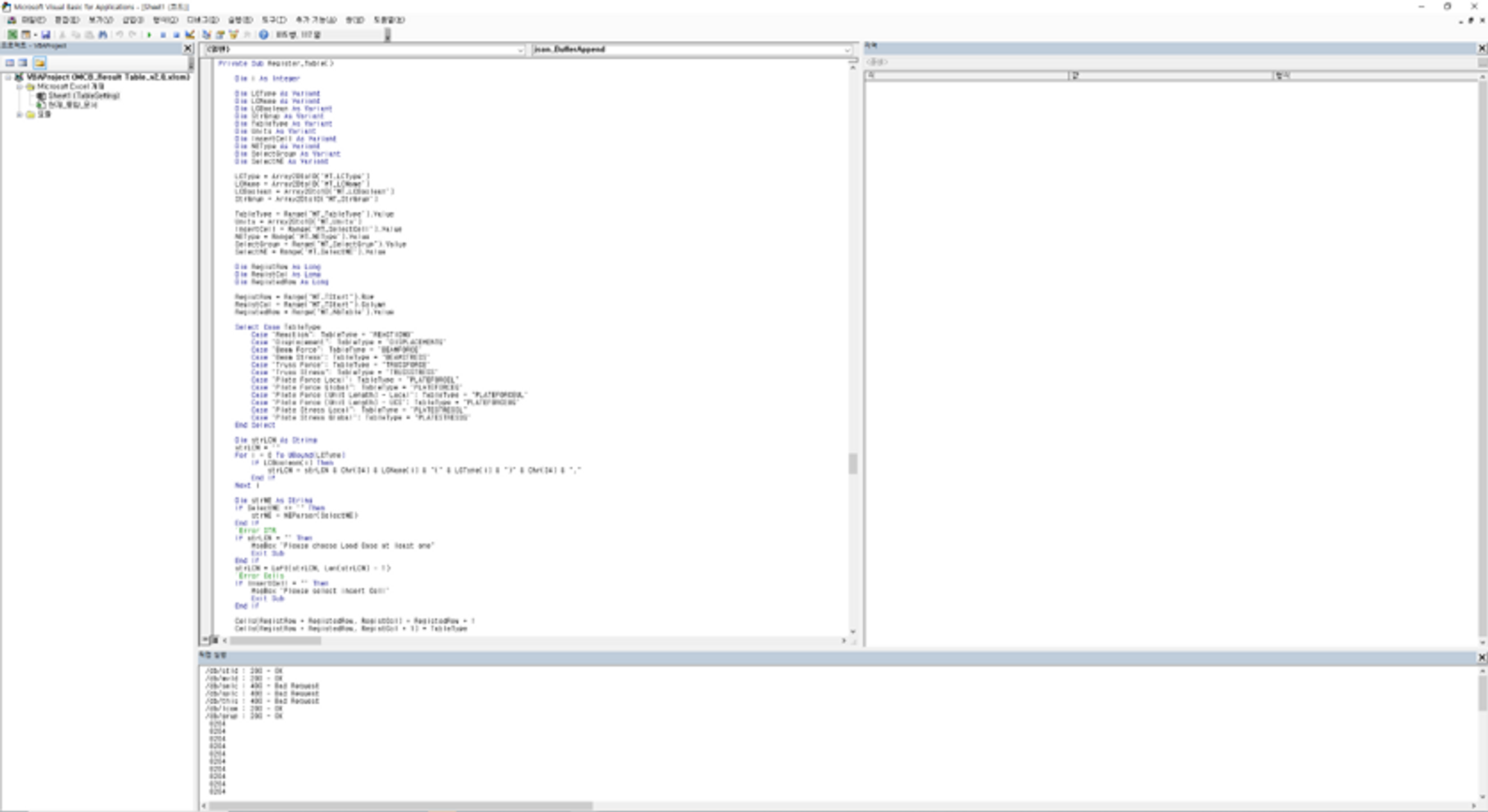Open the json_BufferAppend procedure dropdown
Screen dimensions: 1488x812
[x=847, y=49]
